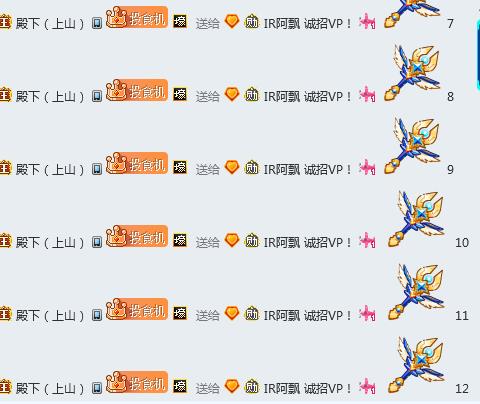480x404 pixels.
Task: Click the phone icon in gift row 11
Action: click(x=97, y=315)
